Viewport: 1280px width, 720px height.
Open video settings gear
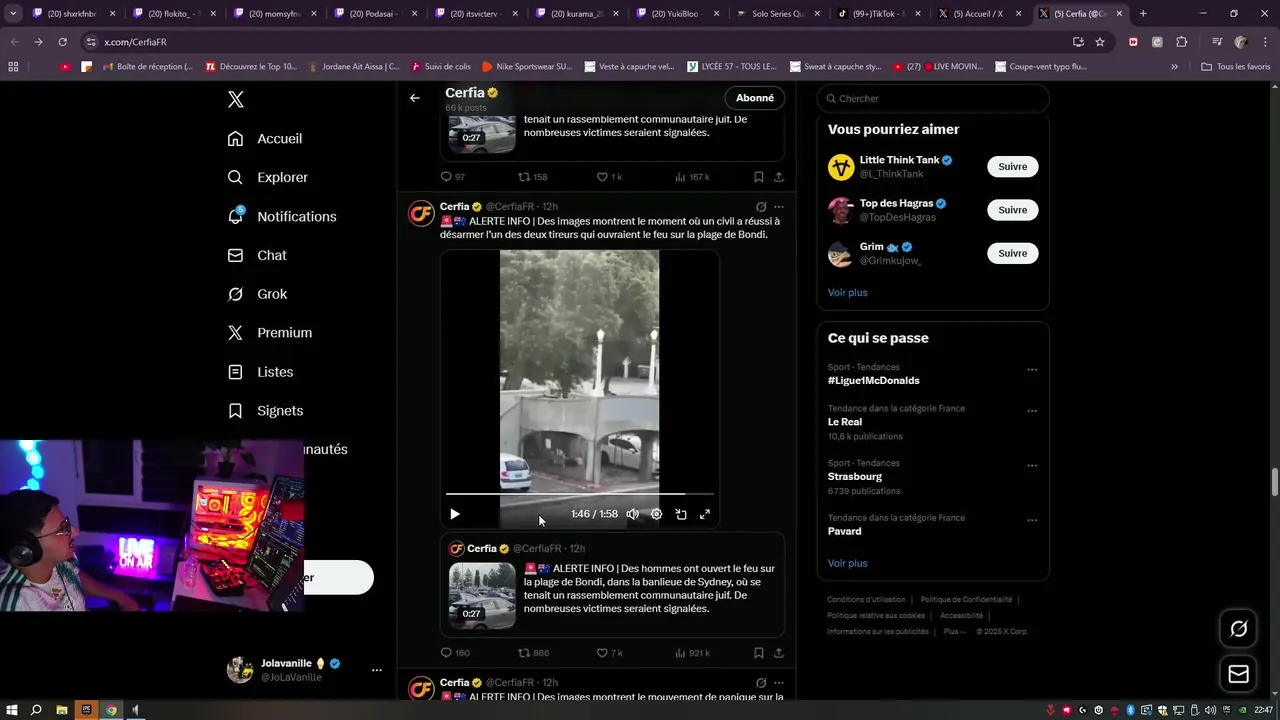[x=656, y=514]
